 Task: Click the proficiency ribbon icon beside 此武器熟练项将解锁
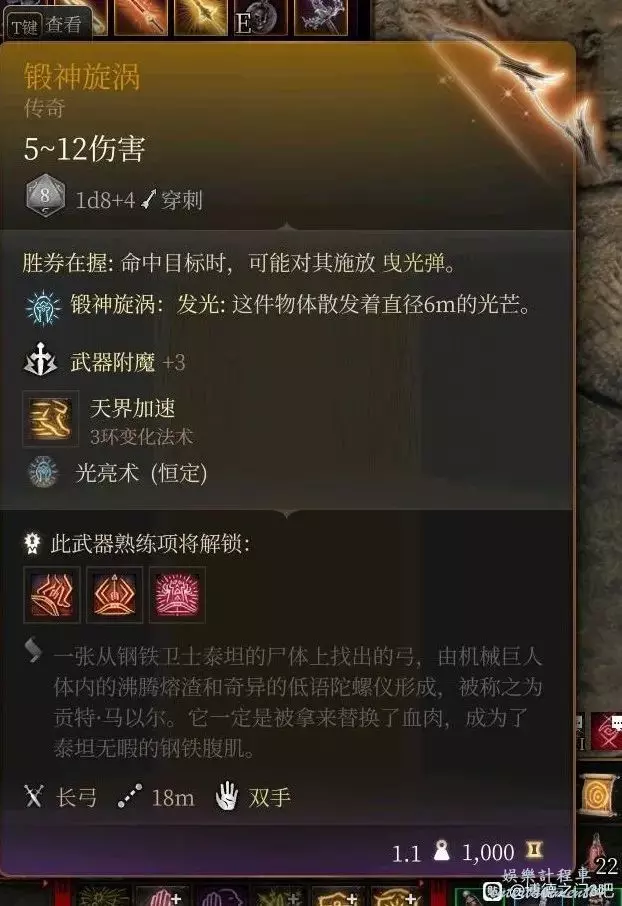pos(32,543)
